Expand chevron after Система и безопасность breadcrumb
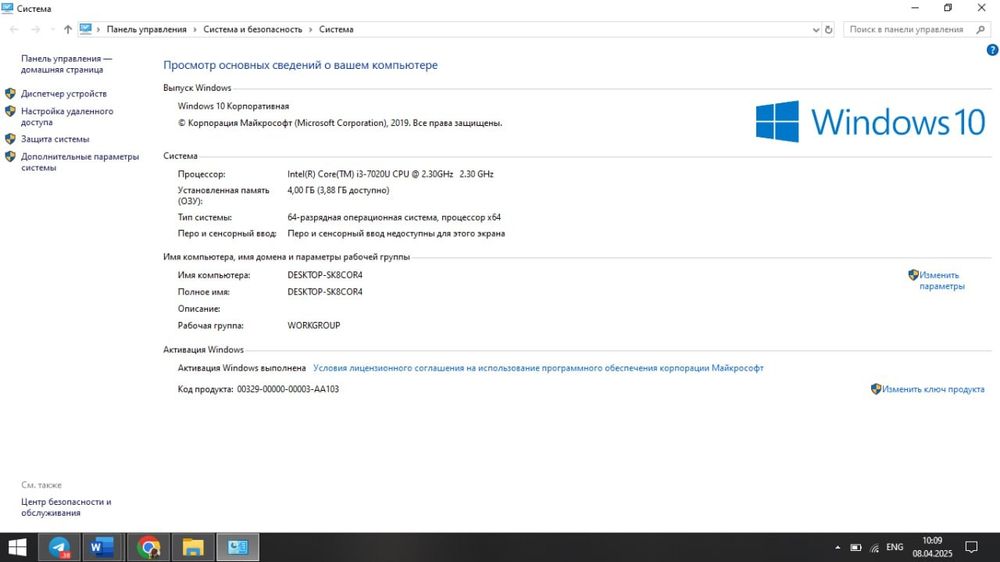Viewport: 1000px width, 562px height. tap(311, 29)
